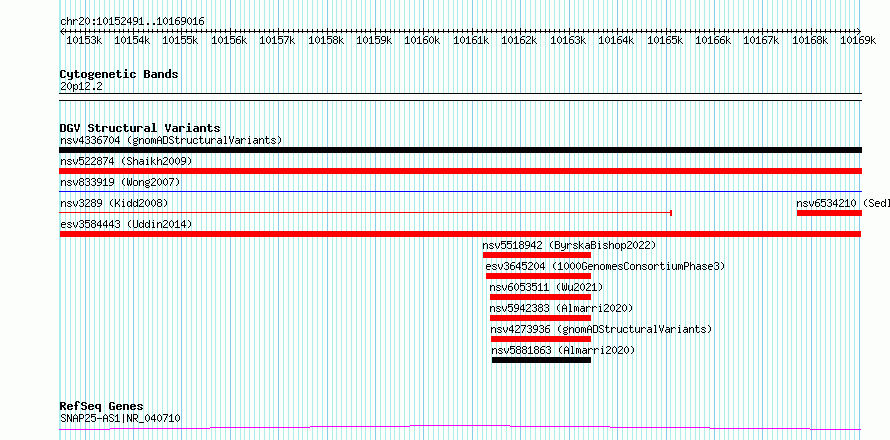The image size is (890, 440).
Task: Click the chr20:10152491..10169016 coordinate text
Action: pyautogui.click(x=132, y=22)
